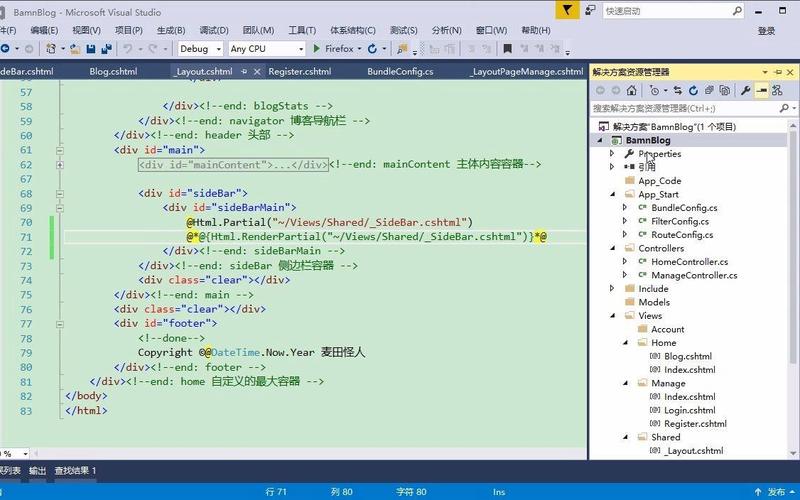Screen dimensions: 800x500
Task: Click Sync with Active Document icon
Action: 678,91
